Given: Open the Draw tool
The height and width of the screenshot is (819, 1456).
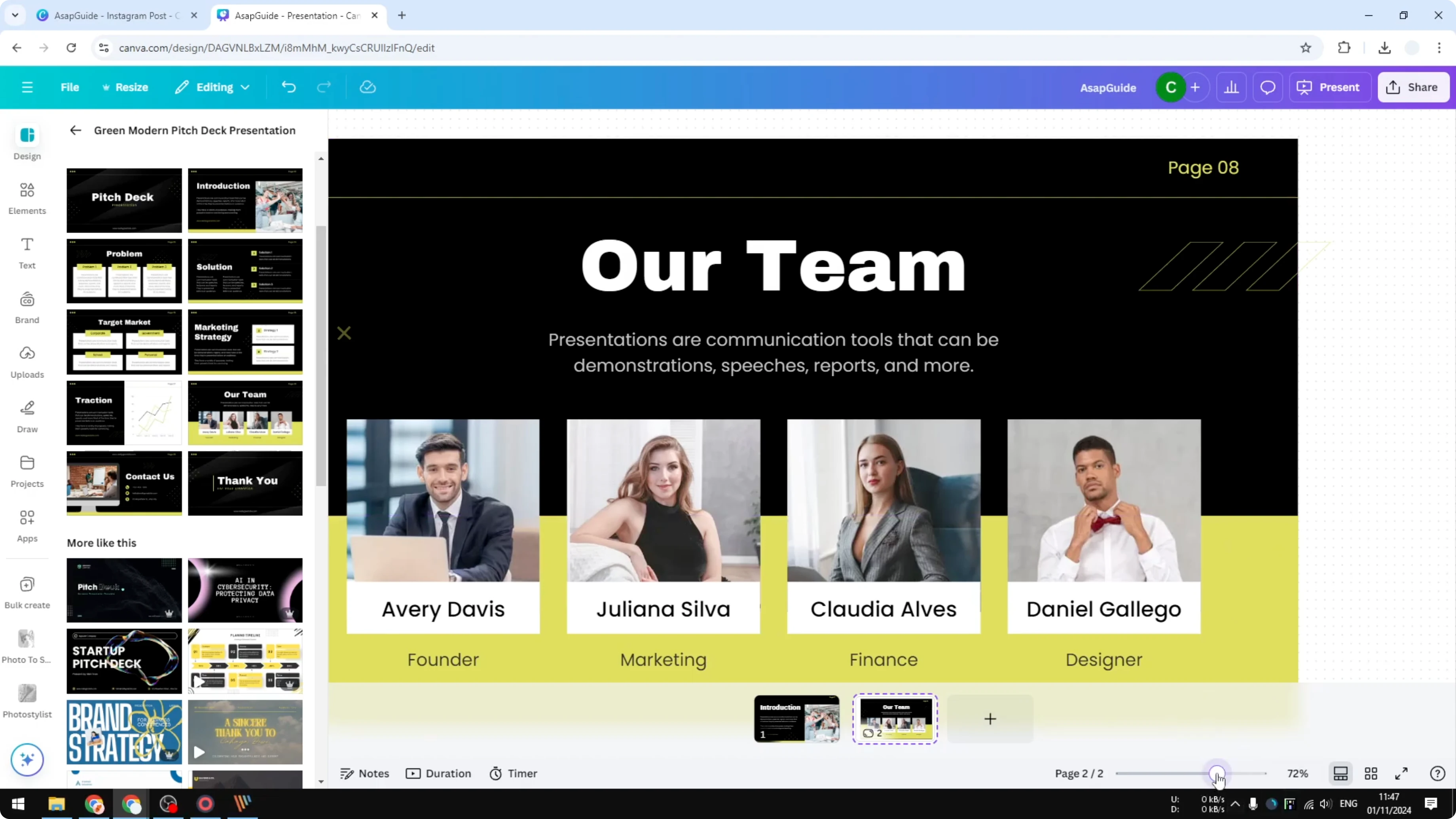Looking at the screenshot, I should (27, 417).
